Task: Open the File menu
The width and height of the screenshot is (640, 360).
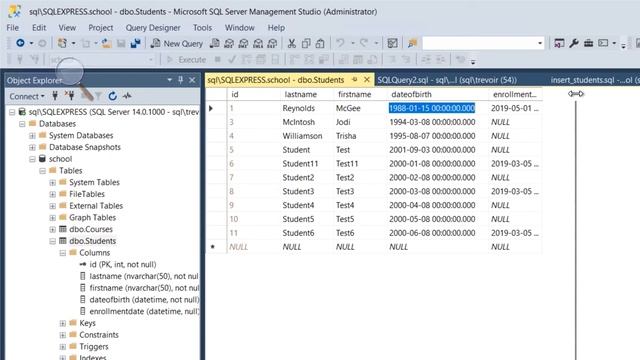Action: tap(13, 28)
